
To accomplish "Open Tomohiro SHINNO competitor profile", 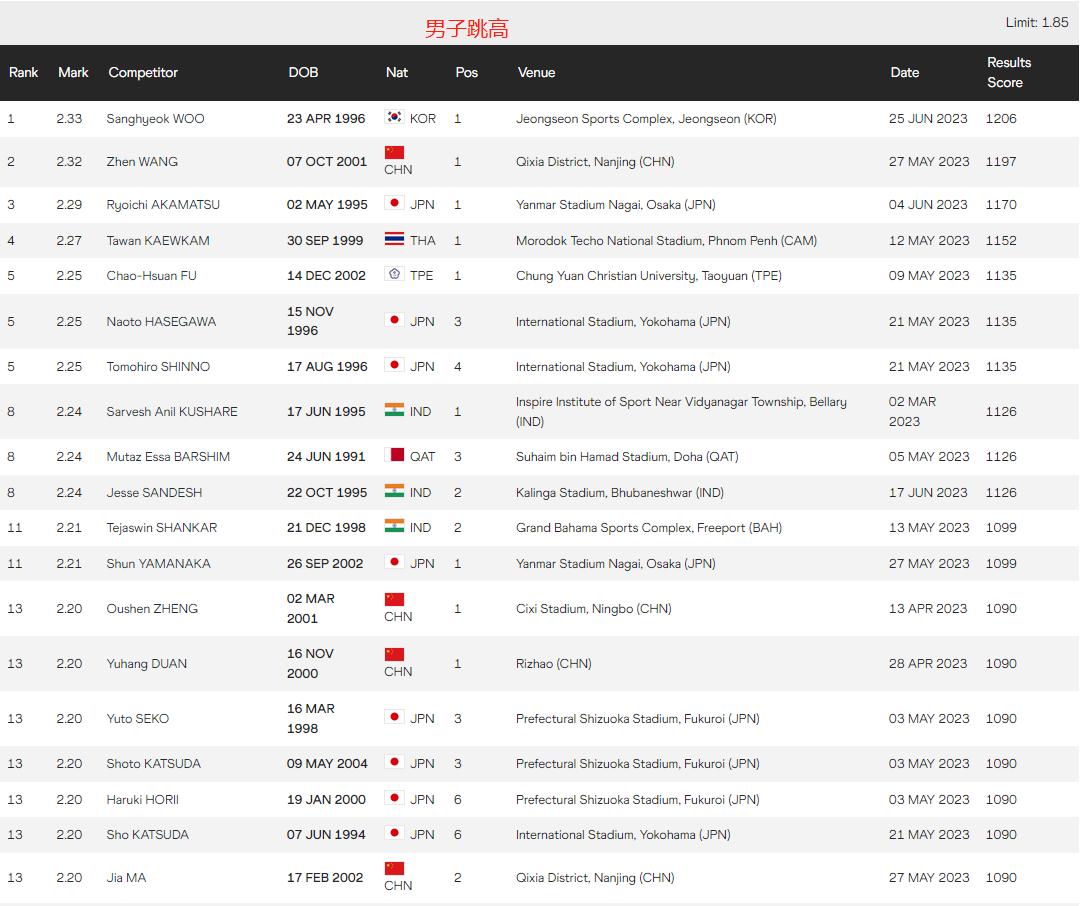I will (158, 367).
